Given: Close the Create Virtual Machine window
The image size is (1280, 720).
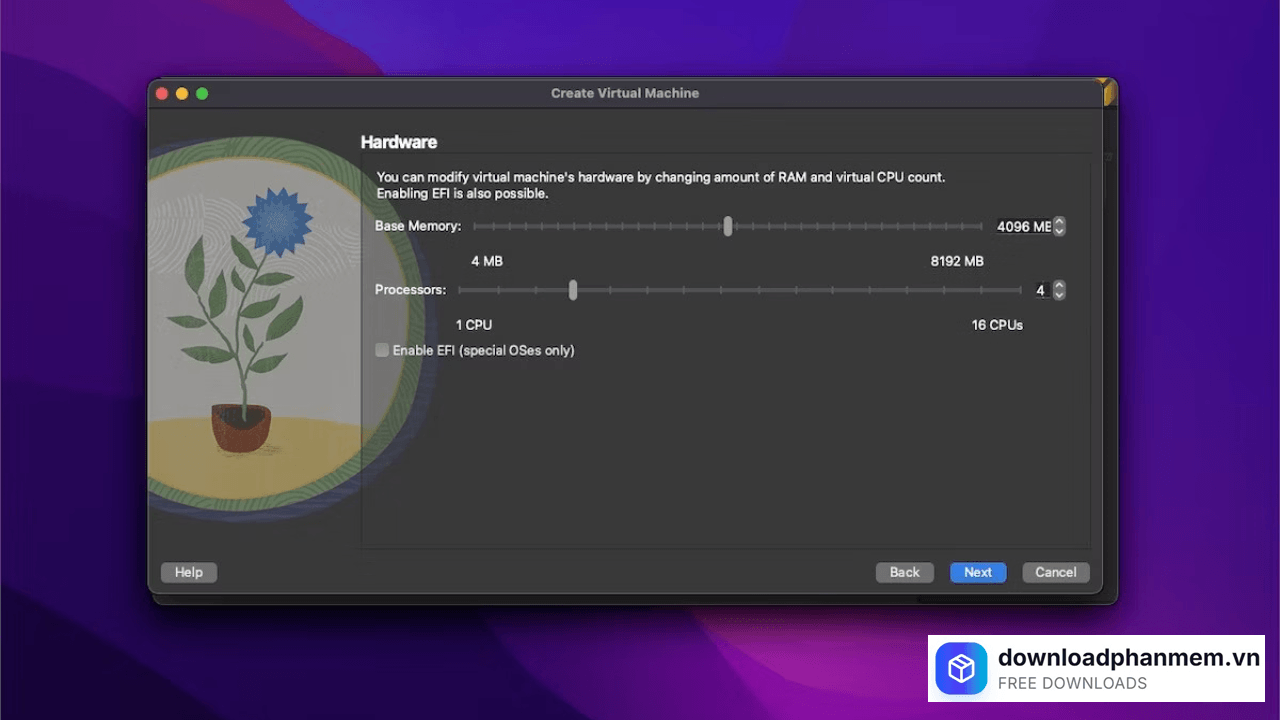Looking at the screenshot, I should 162,93.
